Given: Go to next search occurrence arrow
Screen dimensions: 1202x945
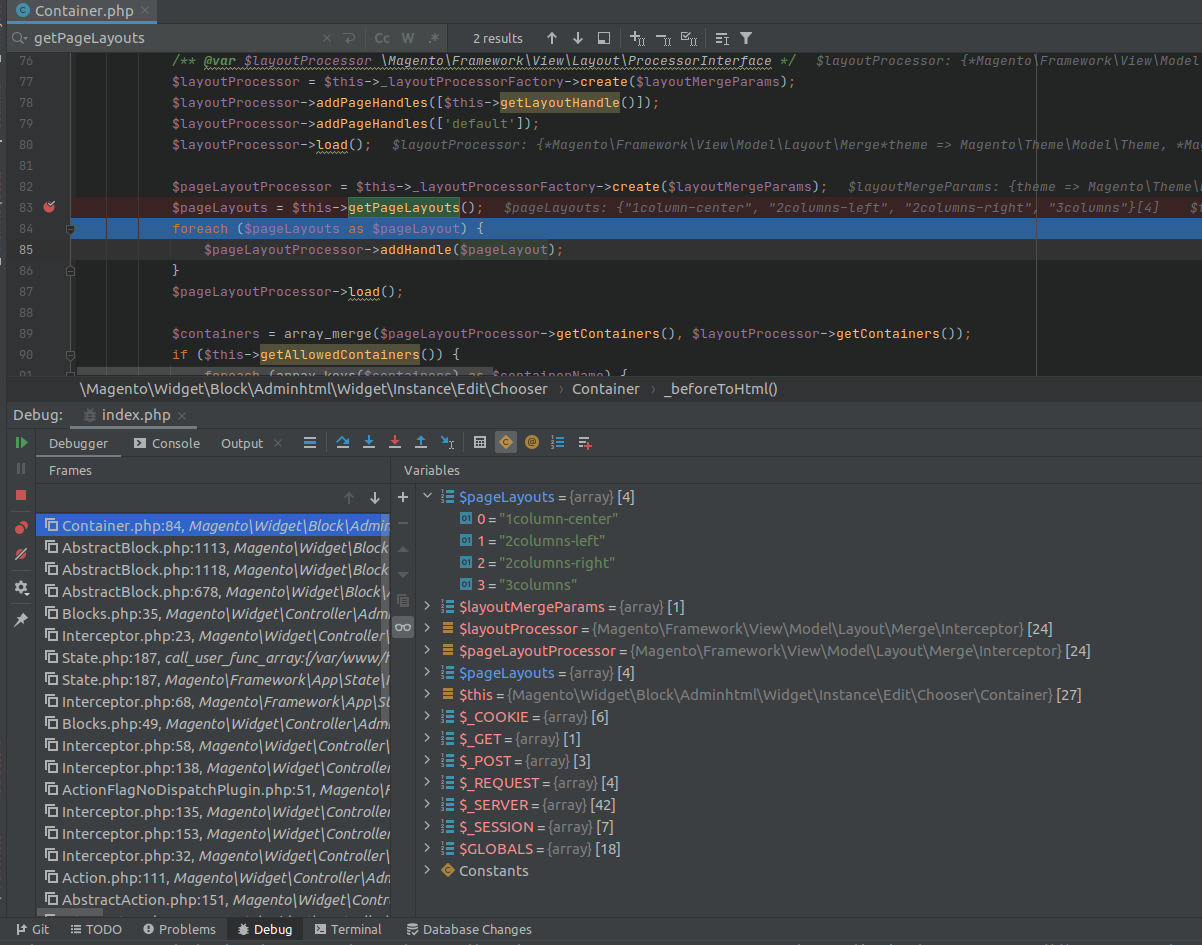Looking at the screenshot, I should coord(578,38).
